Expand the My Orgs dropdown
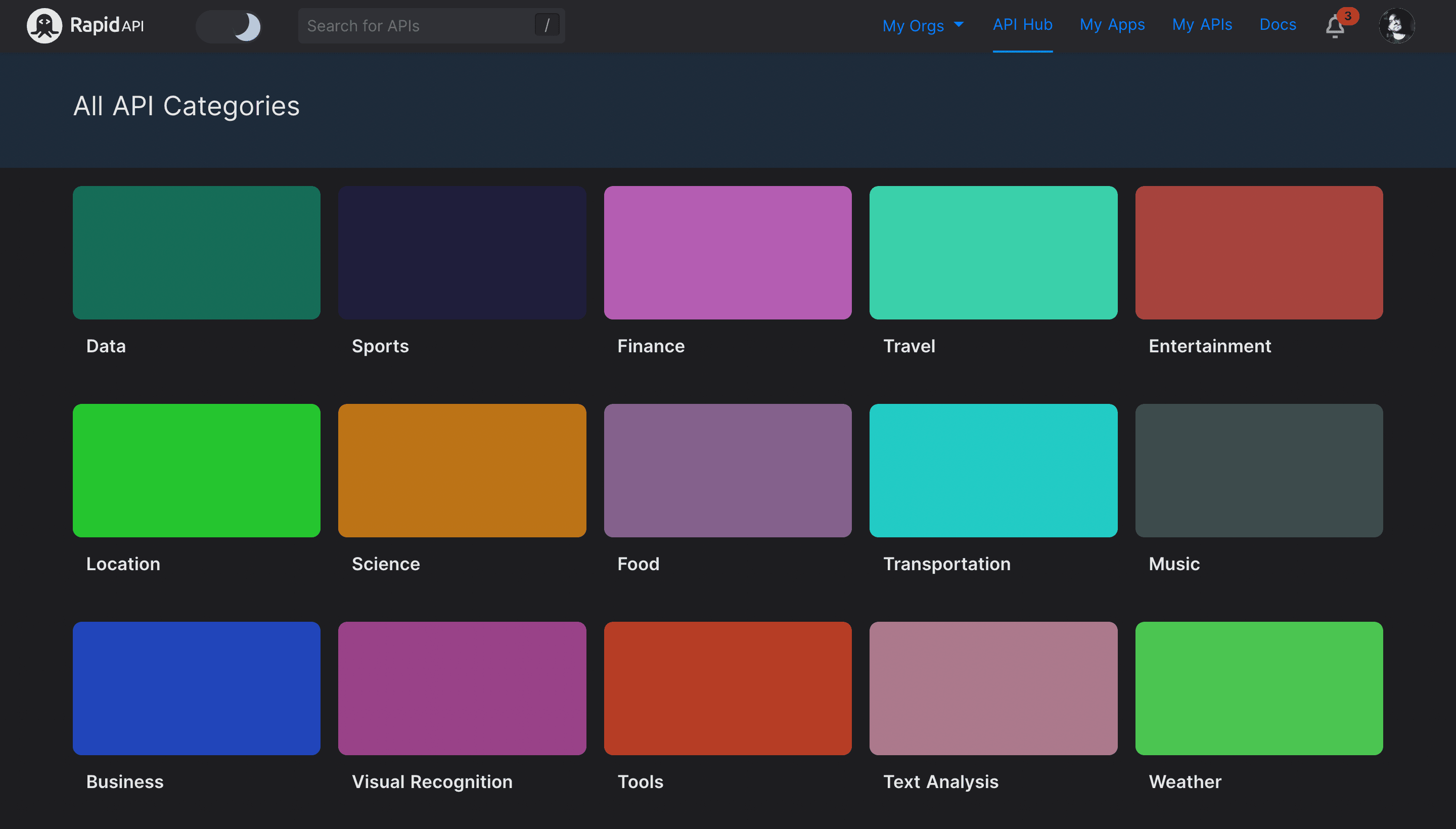This screenshot has height=829, width=1456. pyautogui.click(x=923, y=26)
